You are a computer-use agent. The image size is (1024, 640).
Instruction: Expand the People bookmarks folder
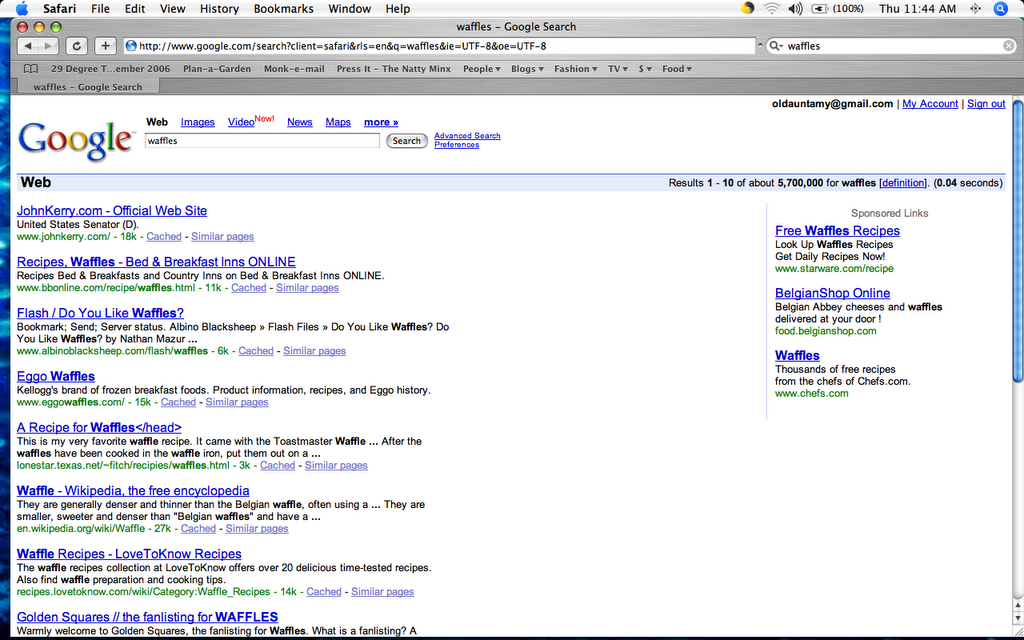pos(481,69)
